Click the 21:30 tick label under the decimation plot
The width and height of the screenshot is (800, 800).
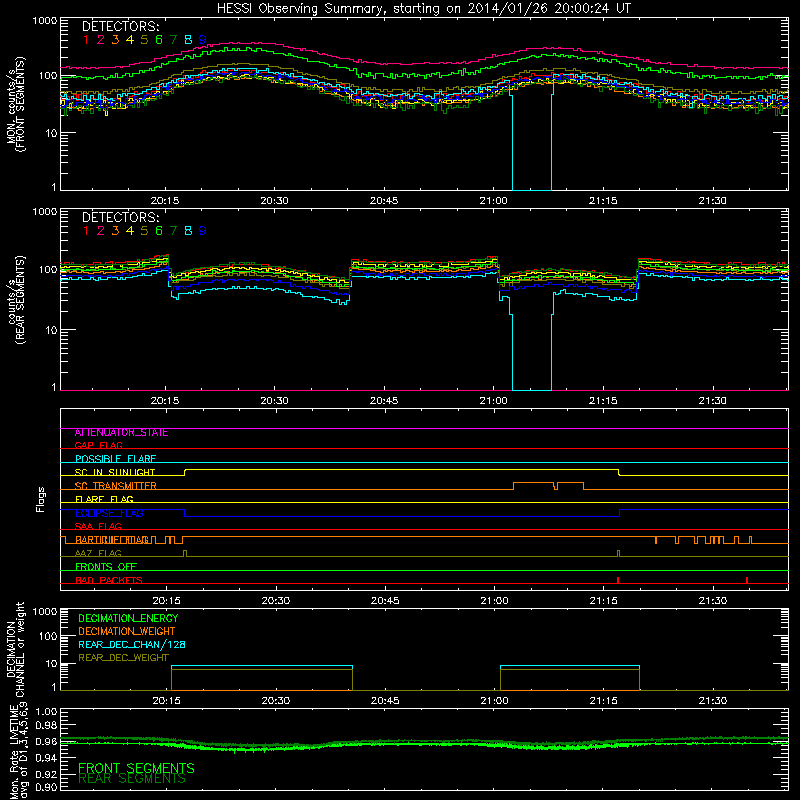tap(712, 701)
